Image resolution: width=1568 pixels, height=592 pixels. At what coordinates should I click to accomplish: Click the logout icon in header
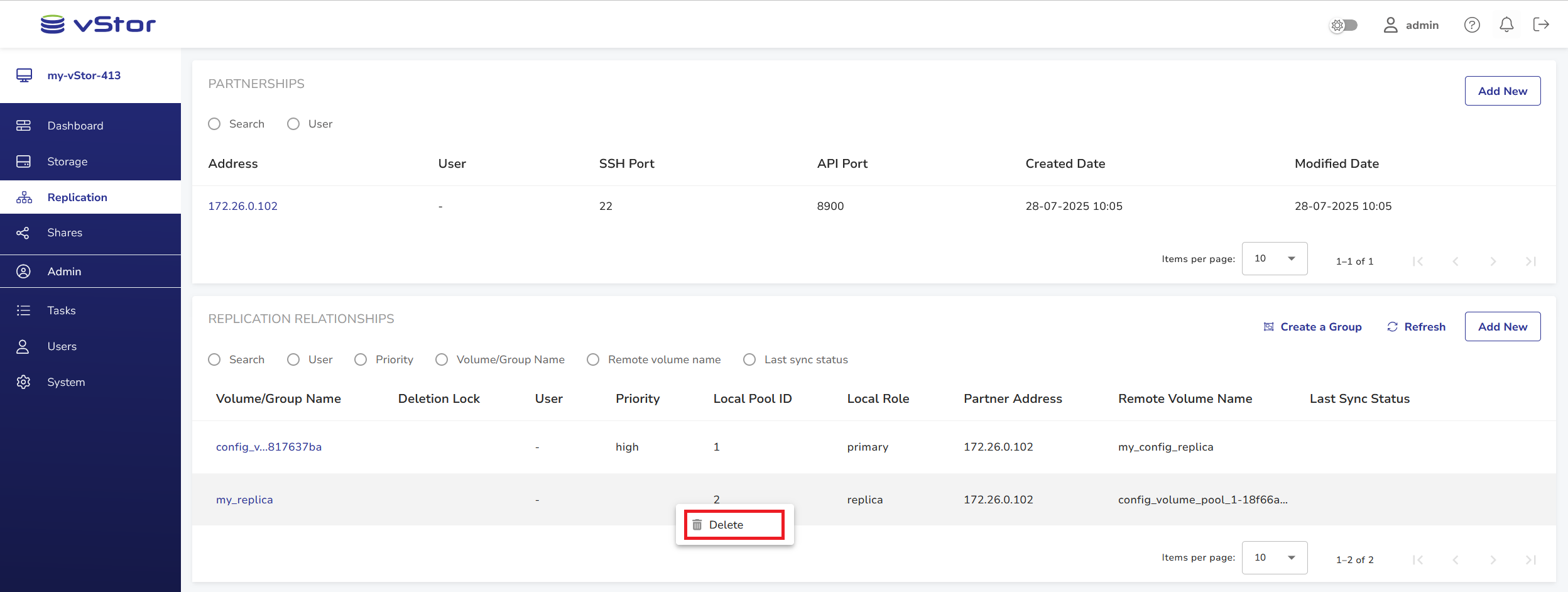click(1541, 25)
